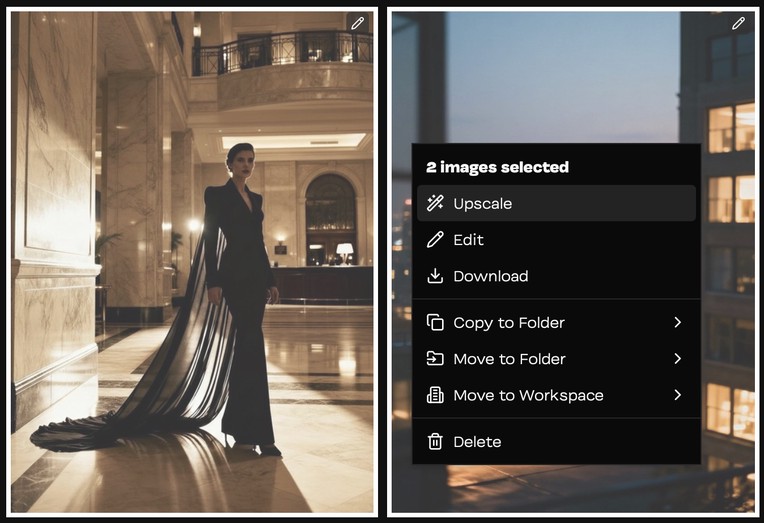Click the Move to Workspace building icon
The height and width of the screenshot is (523, 764).
coord(435,395)
